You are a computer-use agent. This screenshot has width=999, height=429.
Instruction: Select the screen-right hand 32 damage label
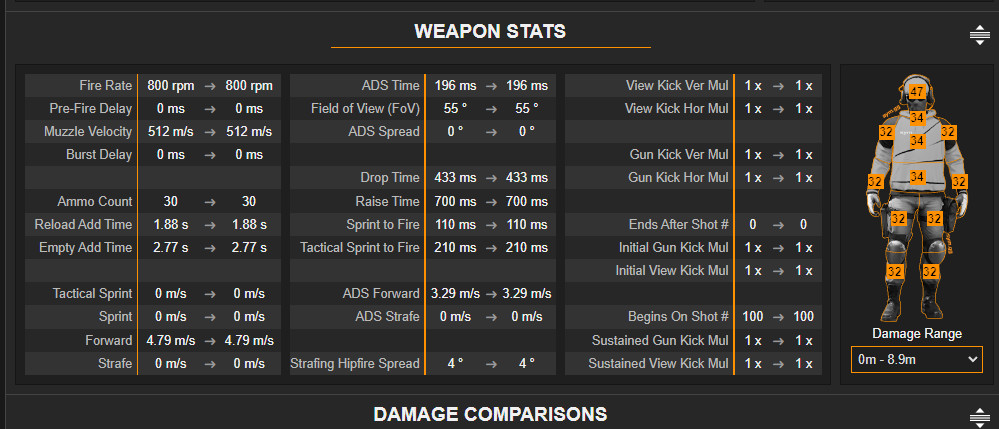click(x=959, y=182)
